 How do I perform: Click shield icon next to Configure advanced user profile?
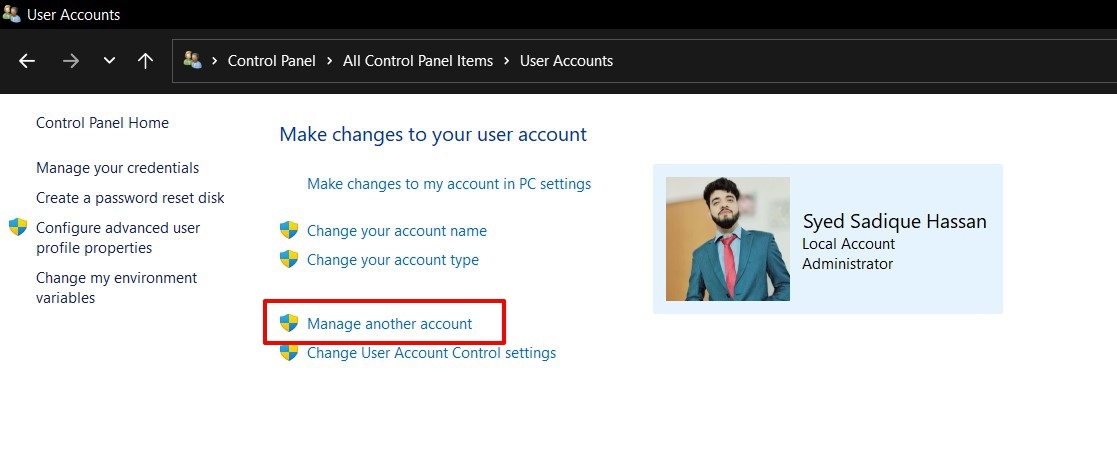(x=18, y=228)
